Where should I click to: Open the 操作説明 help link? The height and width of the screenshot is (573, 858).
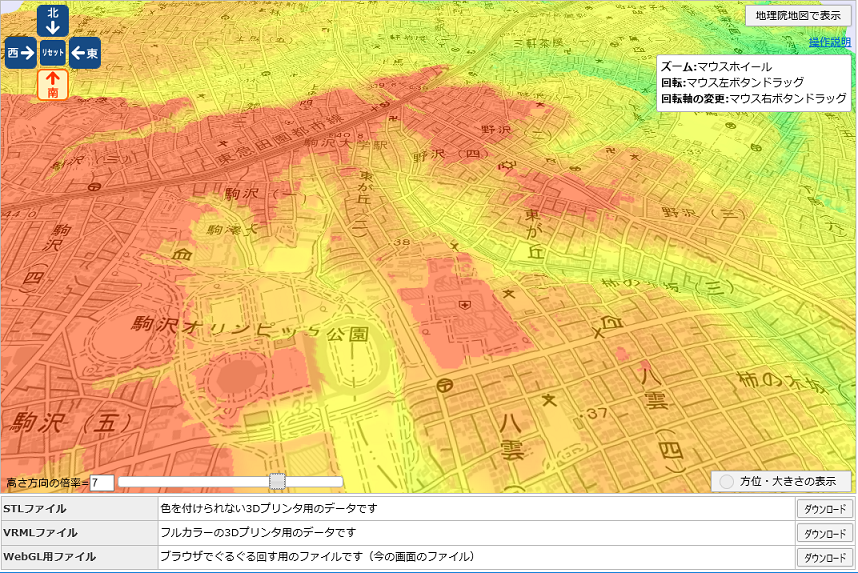coord(829,42)
